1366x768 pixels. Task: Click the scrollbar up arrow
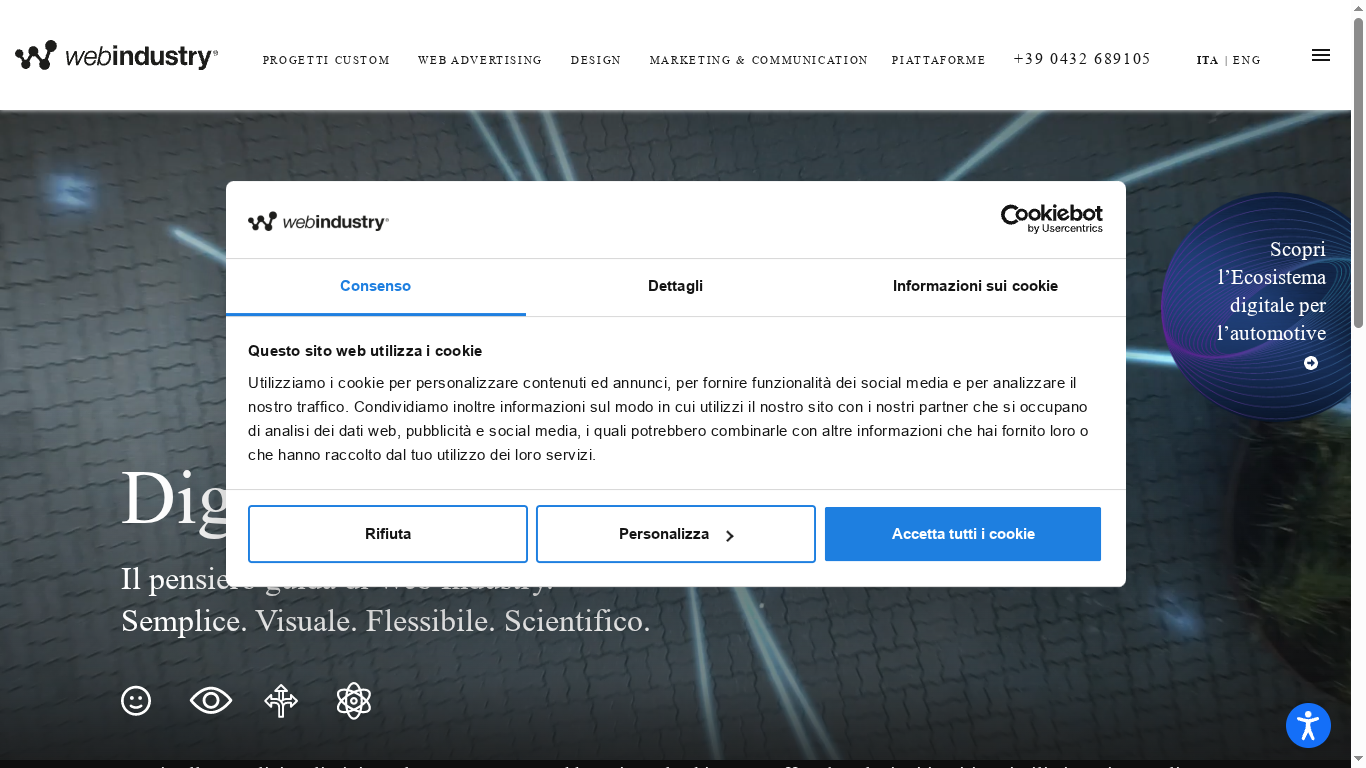[1358, 8]
